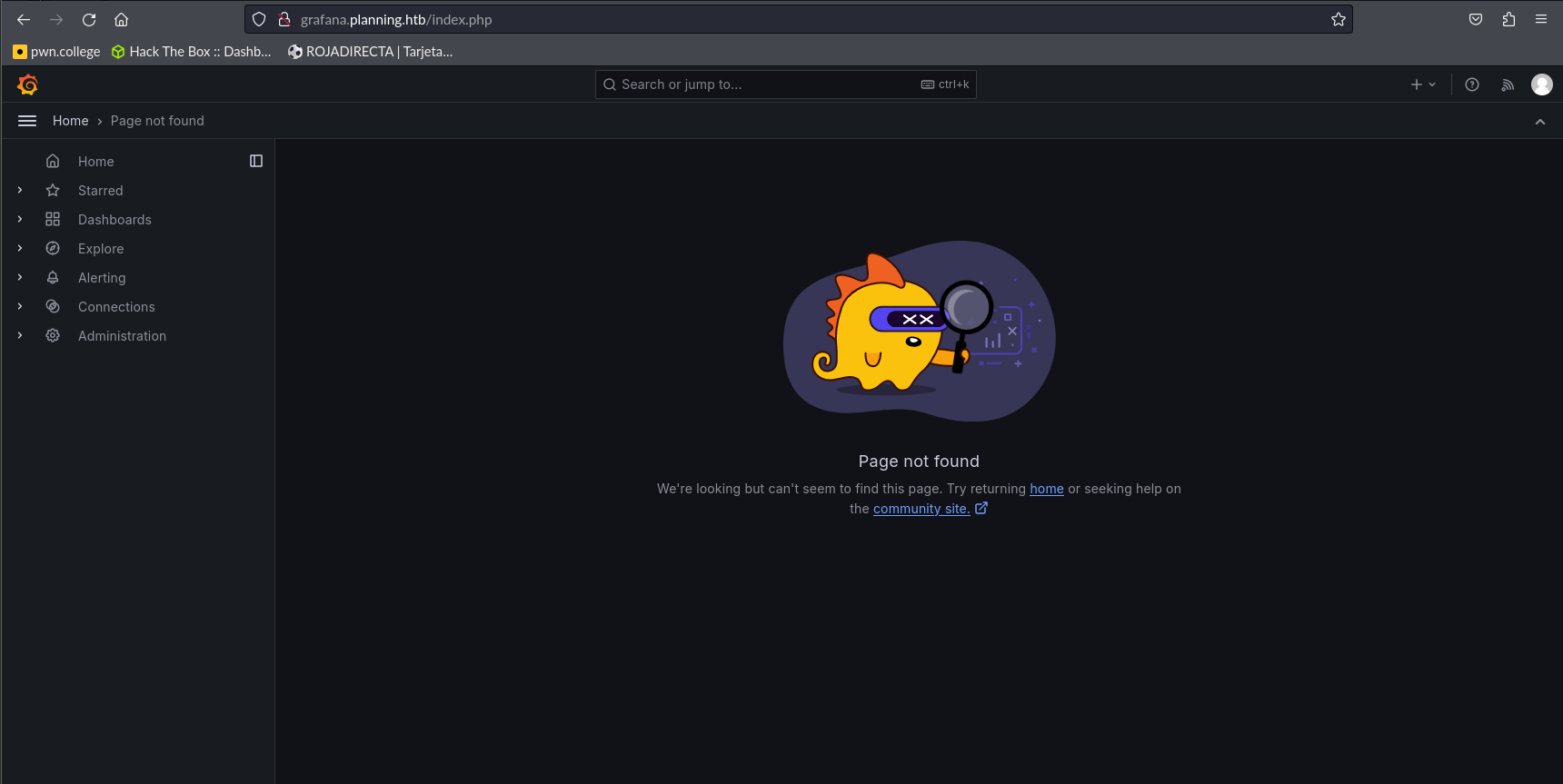Bookmark this page with star icon
The height and width of the screenshot is (784, 1563).
click(1339, 19)
